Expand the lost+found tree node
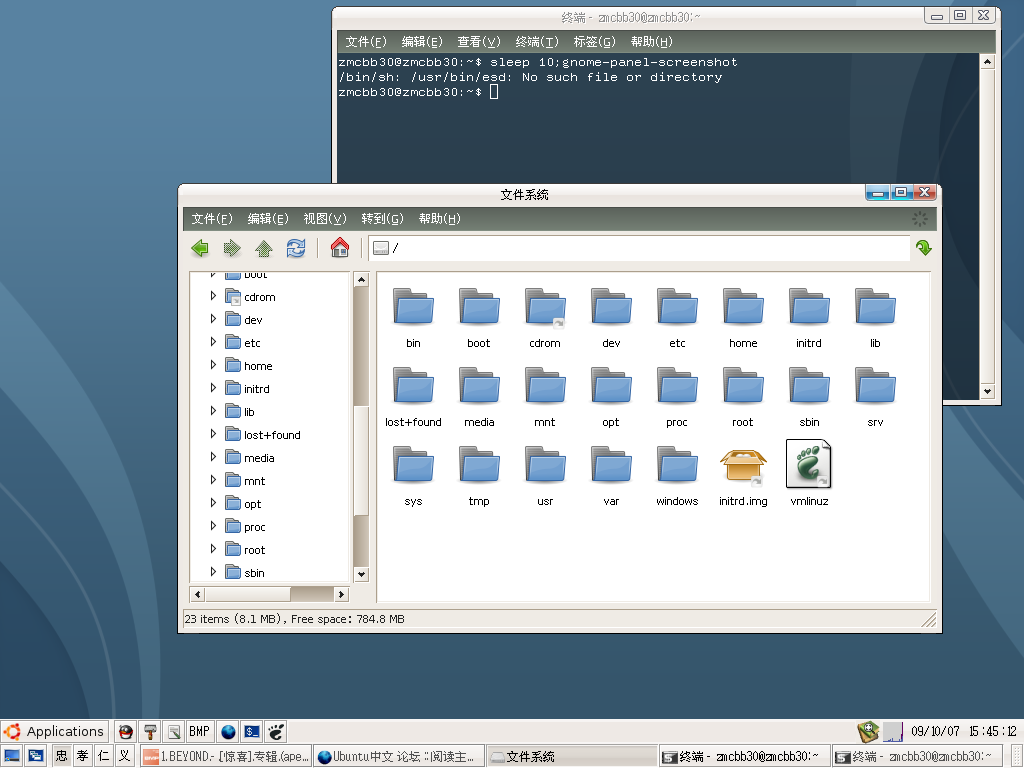The image size is (1024, 768). [x=213, y=434]
